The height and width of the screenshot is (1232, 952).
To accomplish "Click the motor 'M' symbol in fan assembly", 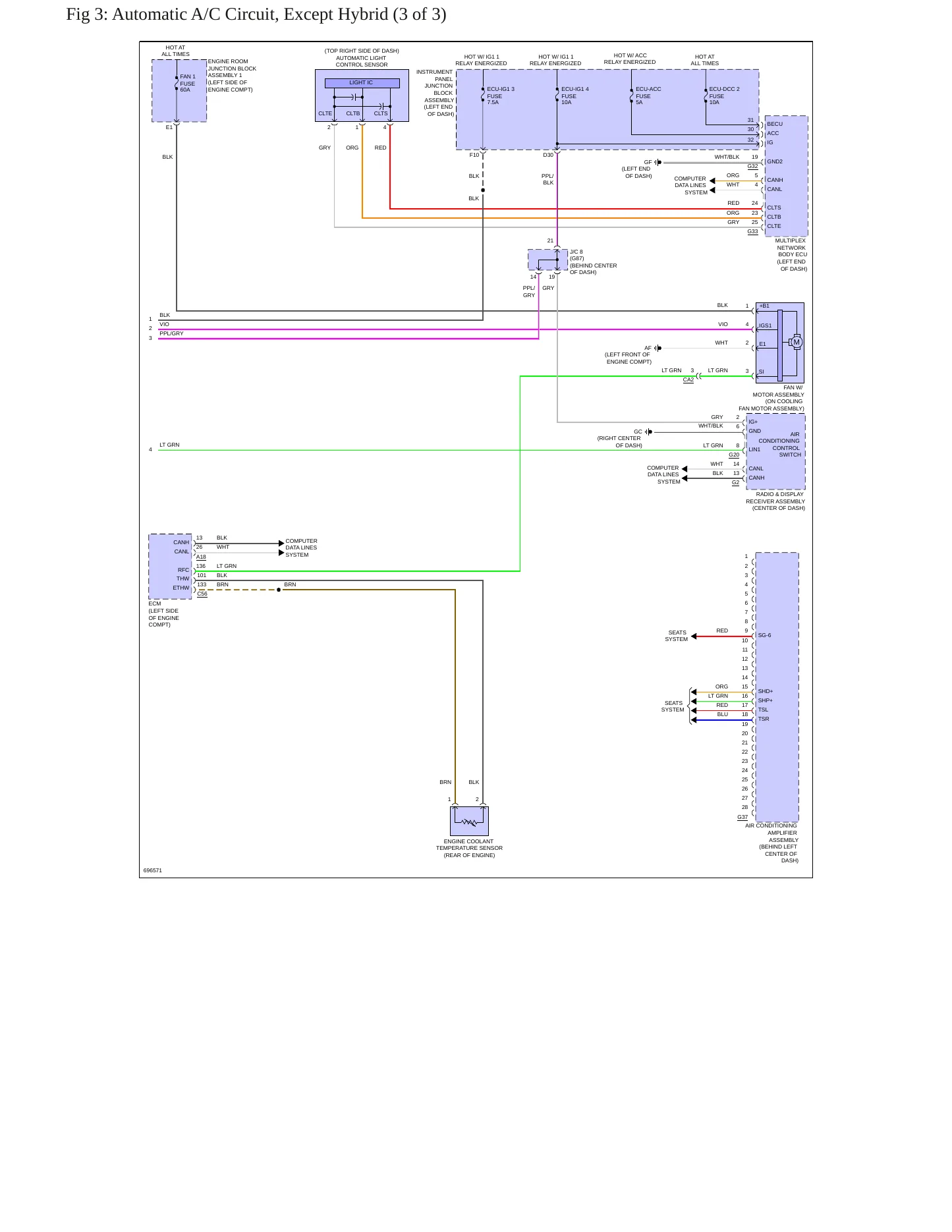I will pyautogui.click(x=797, y=343).
